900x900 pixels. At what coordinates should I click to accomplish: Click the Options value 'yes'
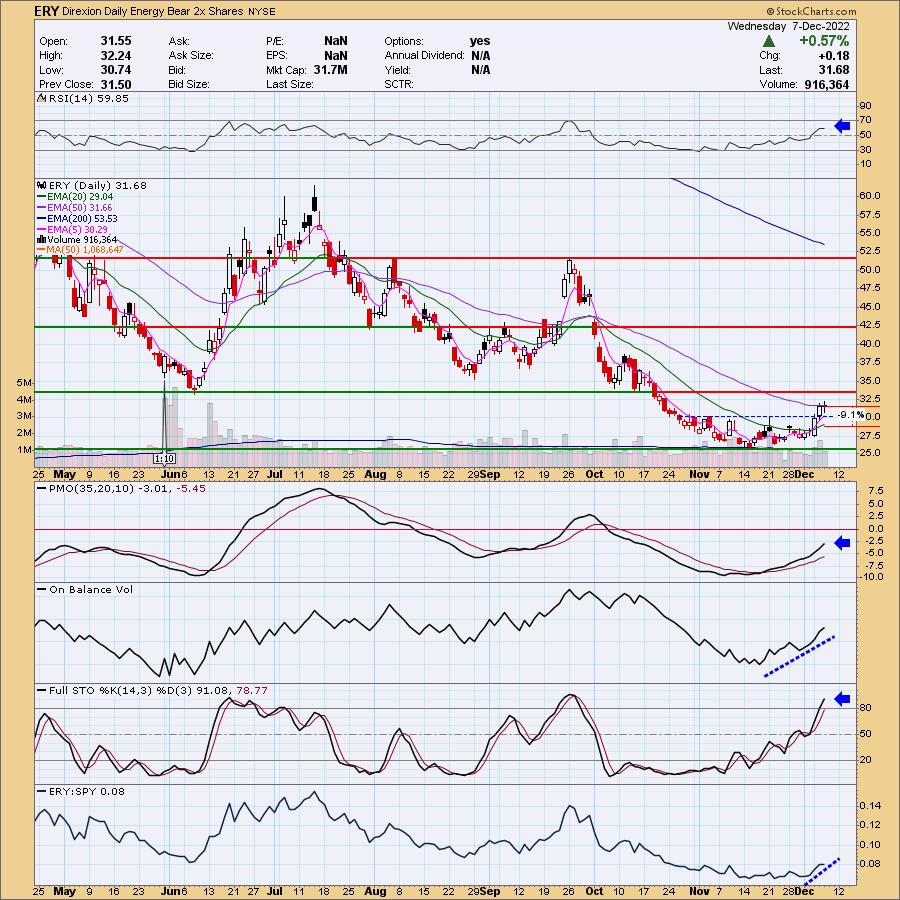[x=480, y=41]
